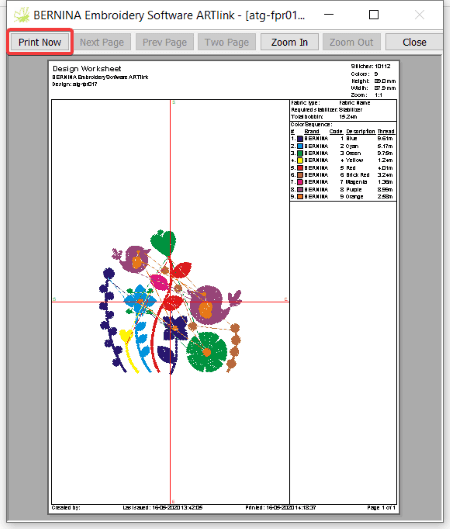Viewport: 450px width, 529px height.
Task: Click the purple thread color swatch
Action: coord(300,190)
